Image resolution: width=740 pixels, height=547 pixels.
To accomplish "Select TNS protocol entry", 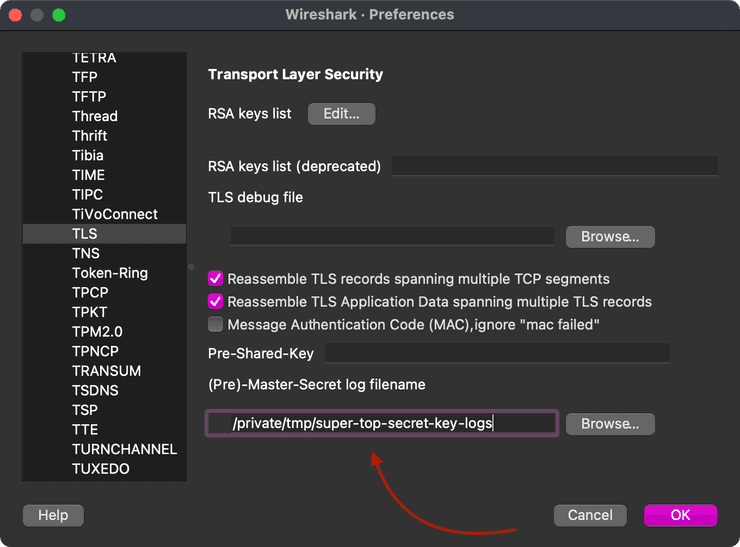I will (104, 253).
